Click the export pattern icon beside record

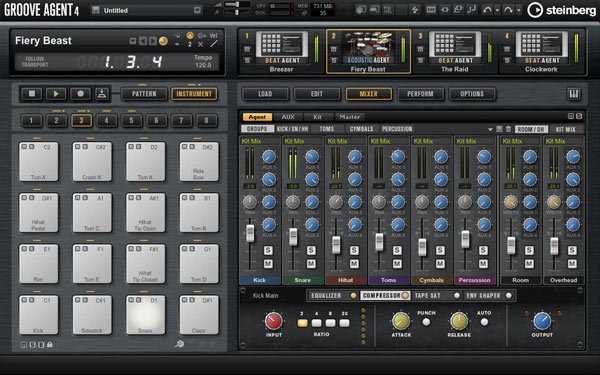point(102,94)
